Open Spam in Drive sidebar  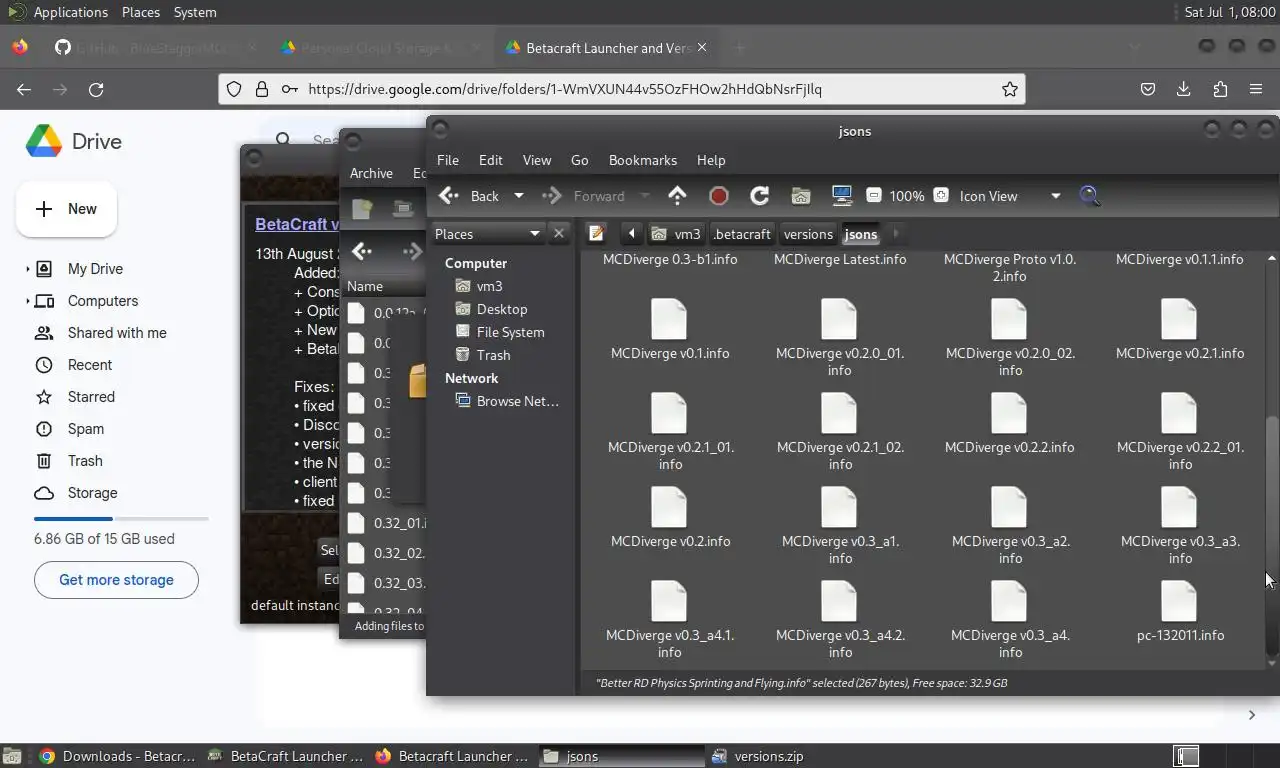(86, 429)
